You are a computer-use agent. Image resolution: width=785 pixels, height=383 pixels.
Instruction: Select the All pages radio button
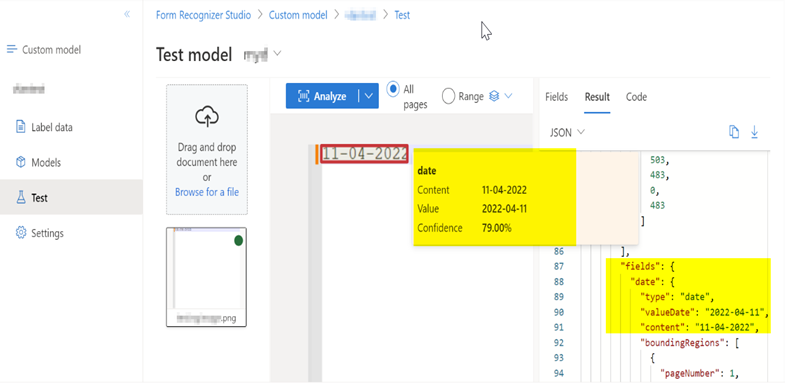click(393, 90)
